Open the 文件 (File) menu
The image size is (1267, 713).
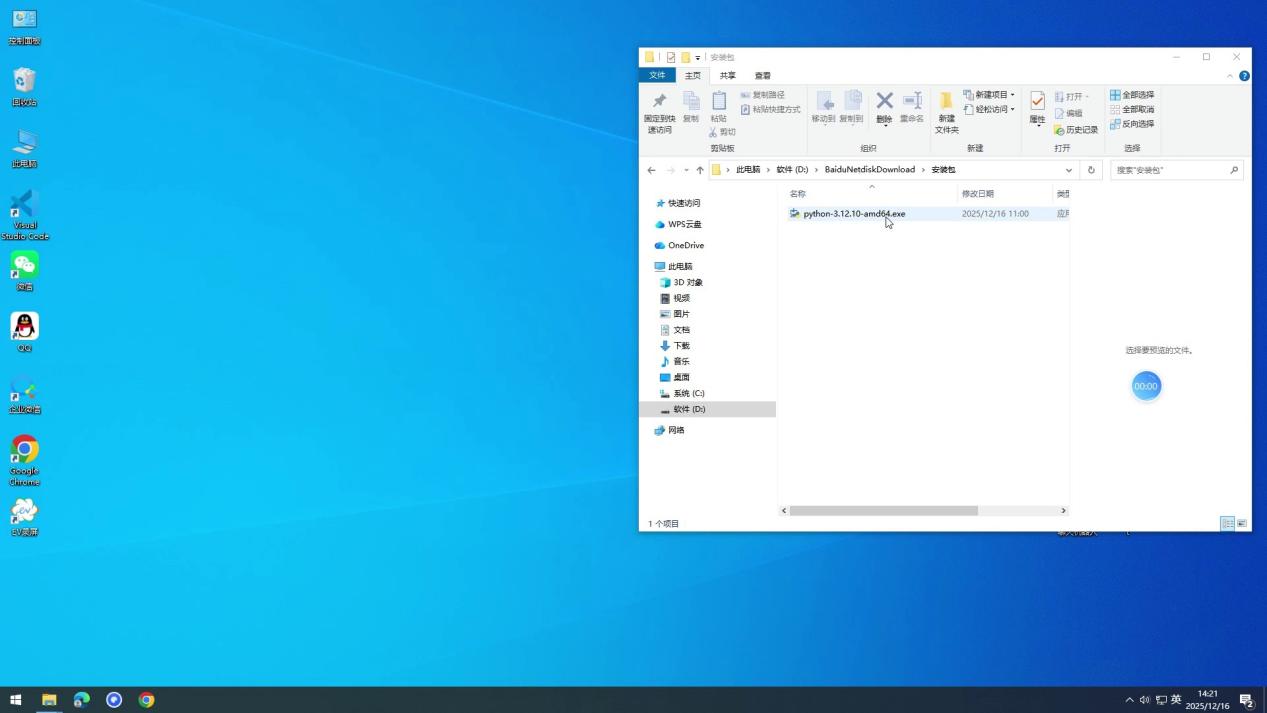click(x=657, y=76)
